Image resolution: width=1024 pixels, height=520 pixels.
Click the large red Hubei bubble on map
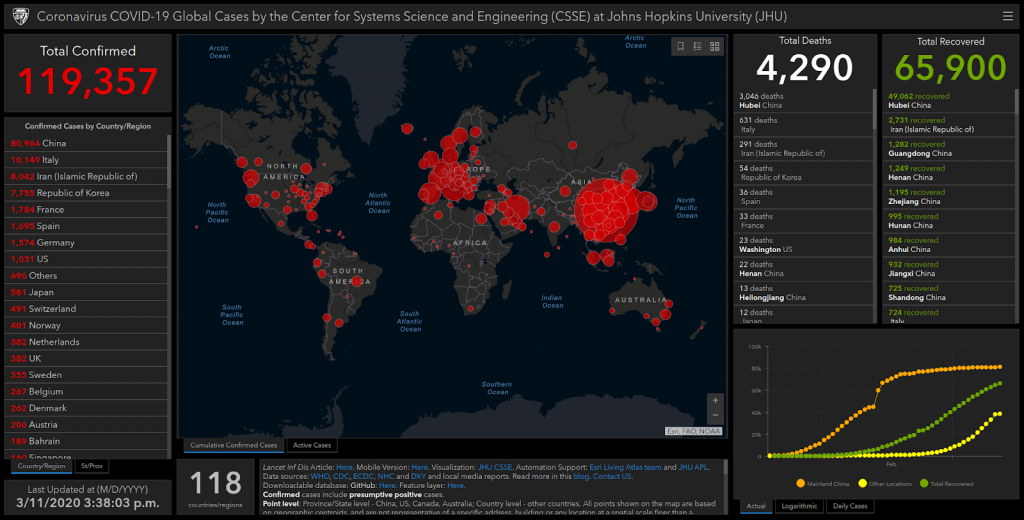coord(607,210)
